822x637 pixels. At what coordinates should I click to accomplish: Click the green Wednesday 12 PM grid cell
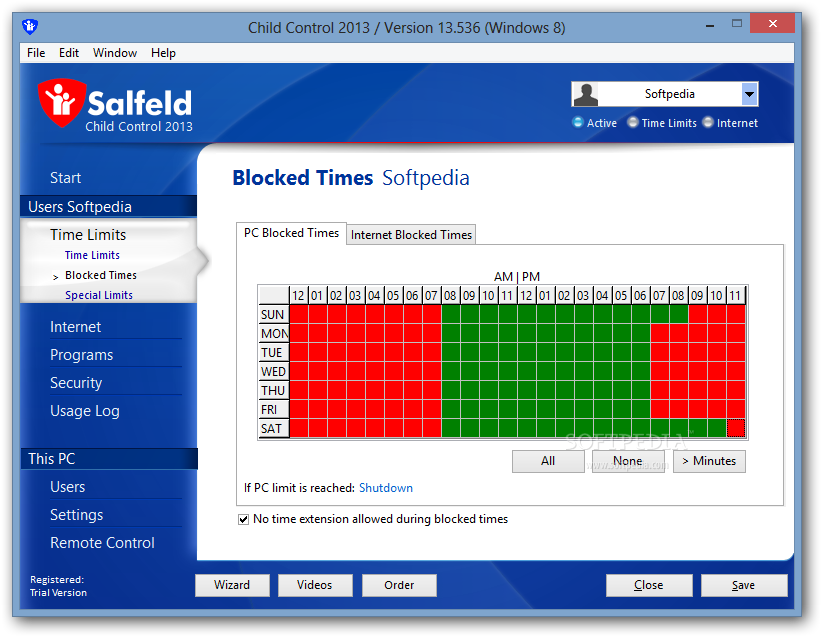(527, 372)
